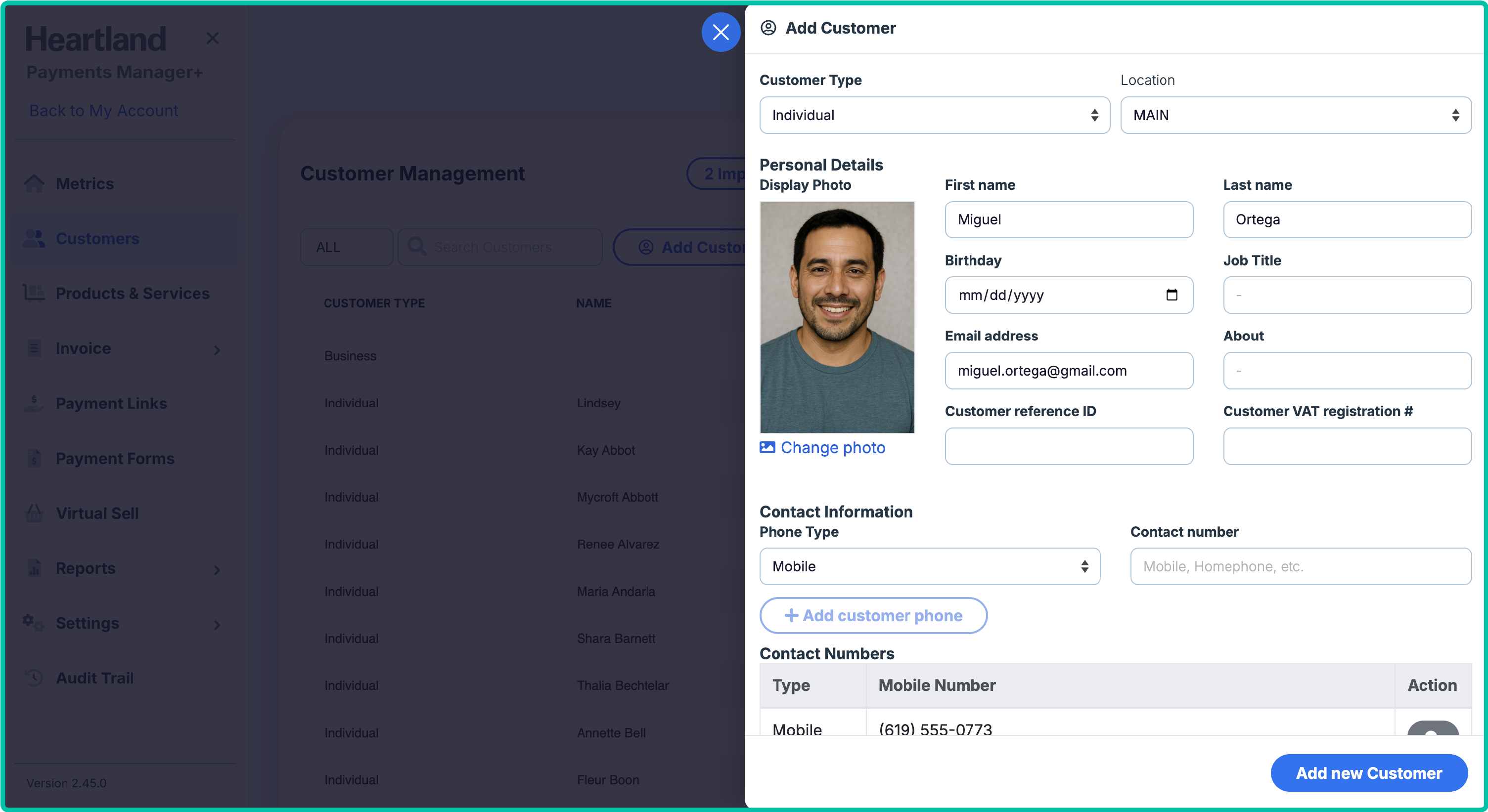Click the Customer reference ID field
This screenshot has width=1488, height=812.
[x=1069, y=446]
